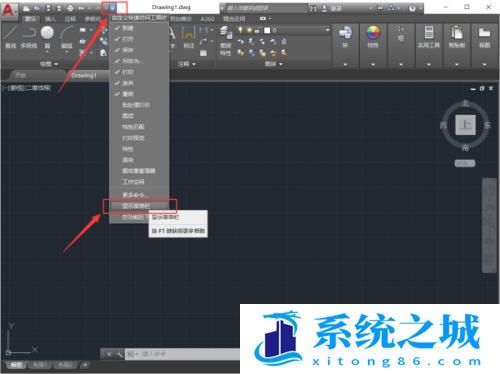Click the Autodesk Exchange Apps icon in title bar

pyautogui.click(x=380, y=9)
